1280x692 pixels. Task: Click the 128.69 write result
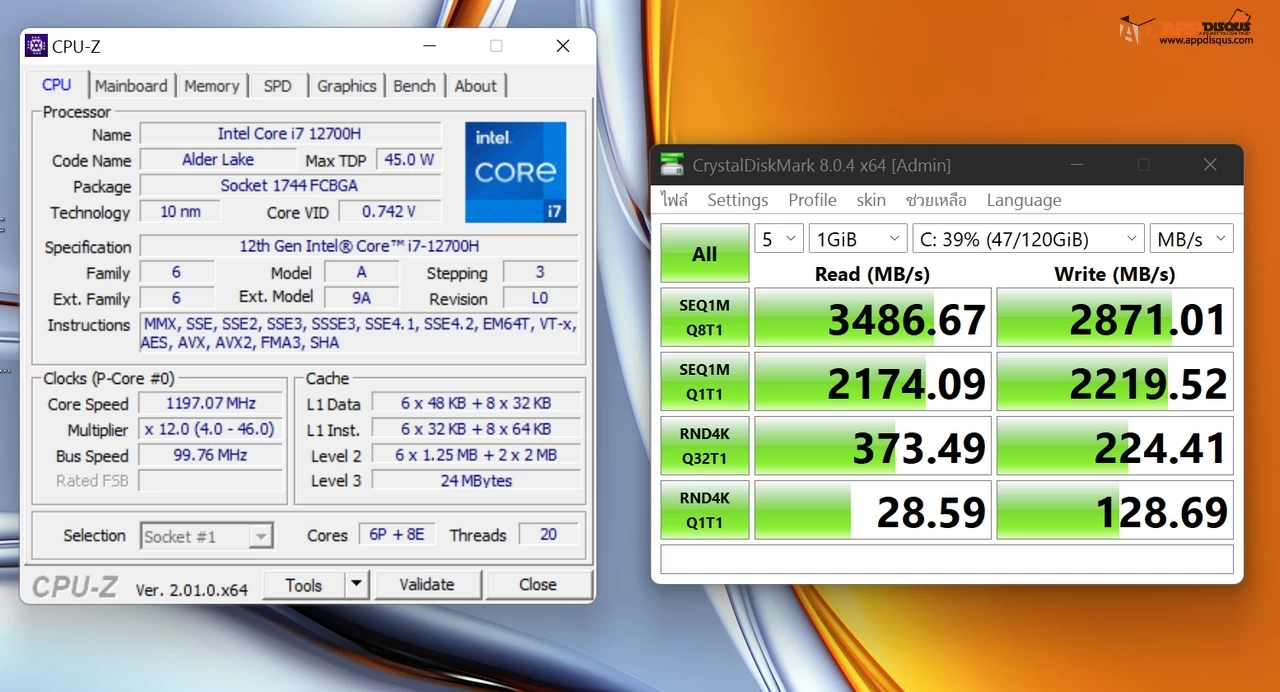click(1115, 509)
